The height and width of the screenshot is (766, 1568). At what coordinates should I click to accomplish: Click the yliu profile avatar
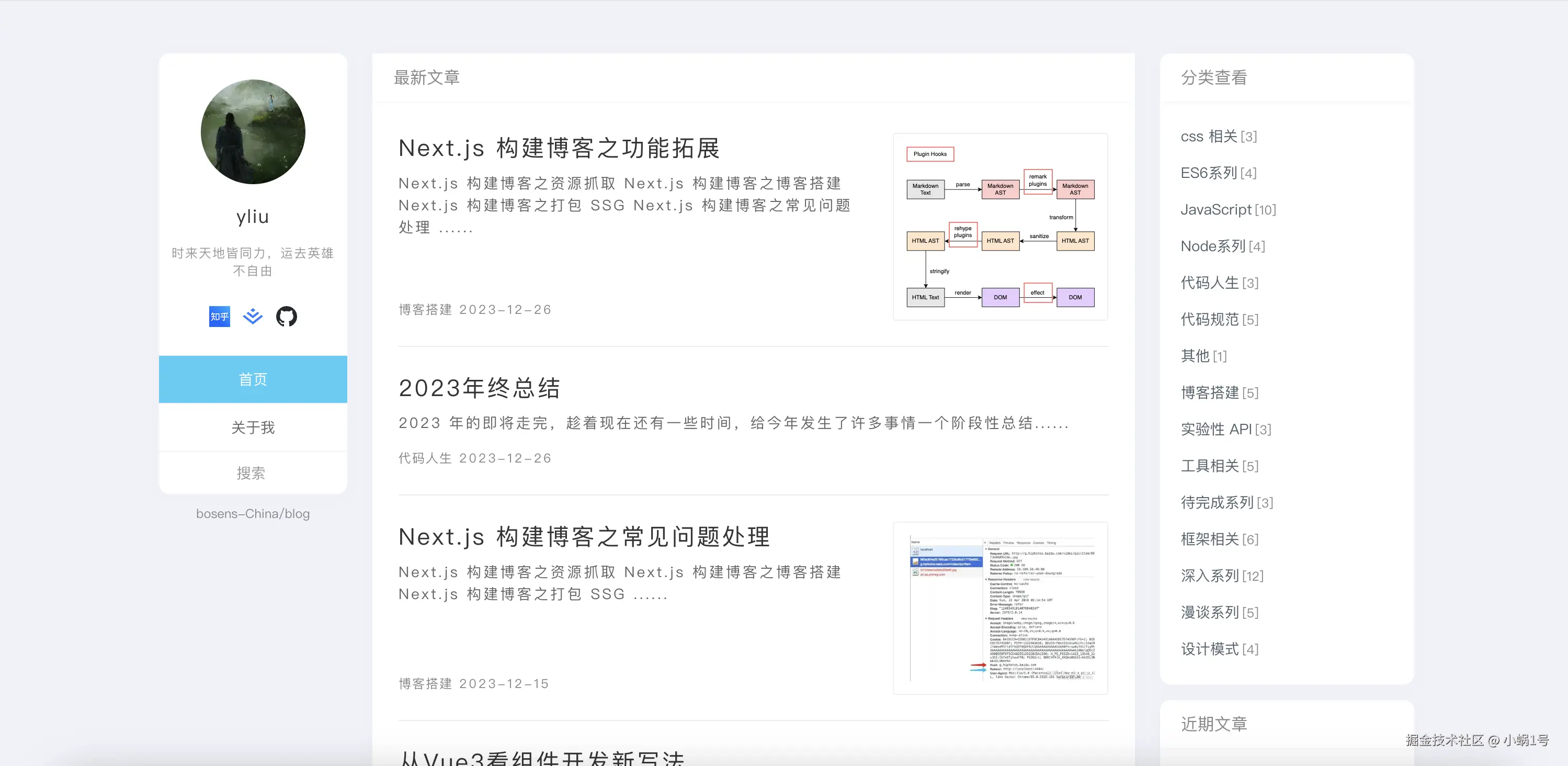(253, 131)
